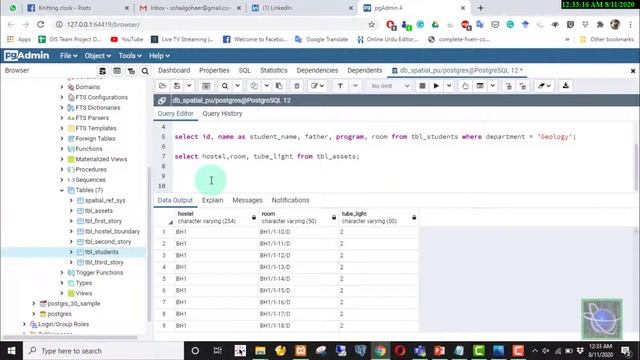
Task: Open the Execute options dropdown arrow
Action: click(x=449, y=86)
